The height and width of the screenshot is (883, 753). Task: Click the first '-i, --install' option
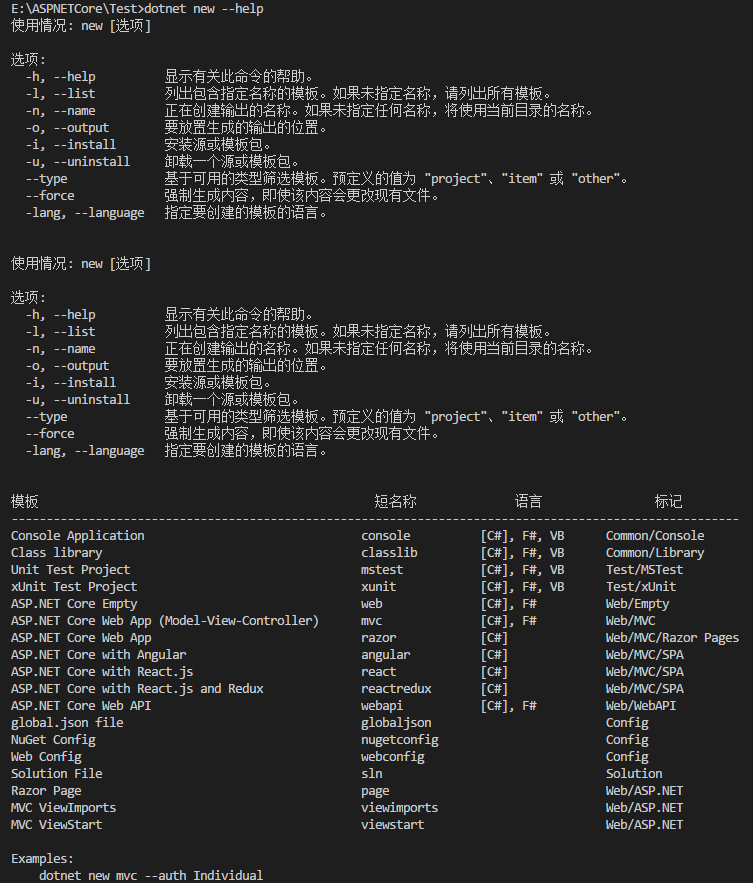point(70,145)
